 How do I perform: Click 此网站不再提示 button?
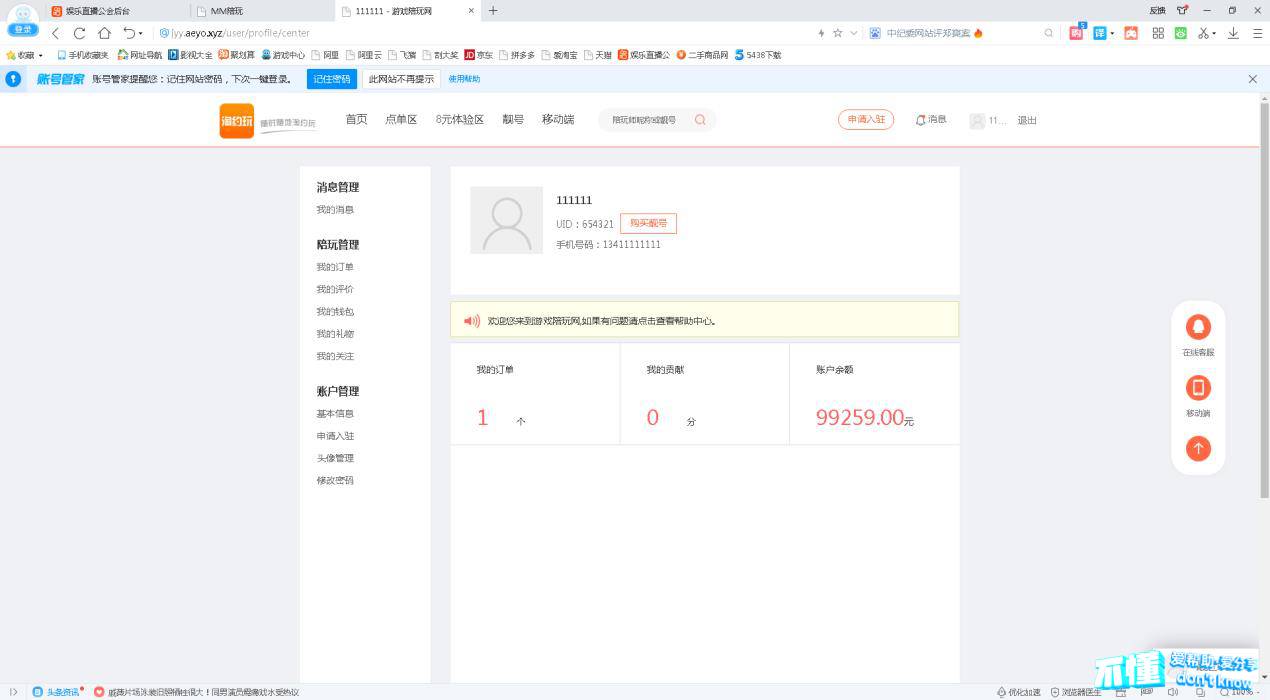pos(401,79)
